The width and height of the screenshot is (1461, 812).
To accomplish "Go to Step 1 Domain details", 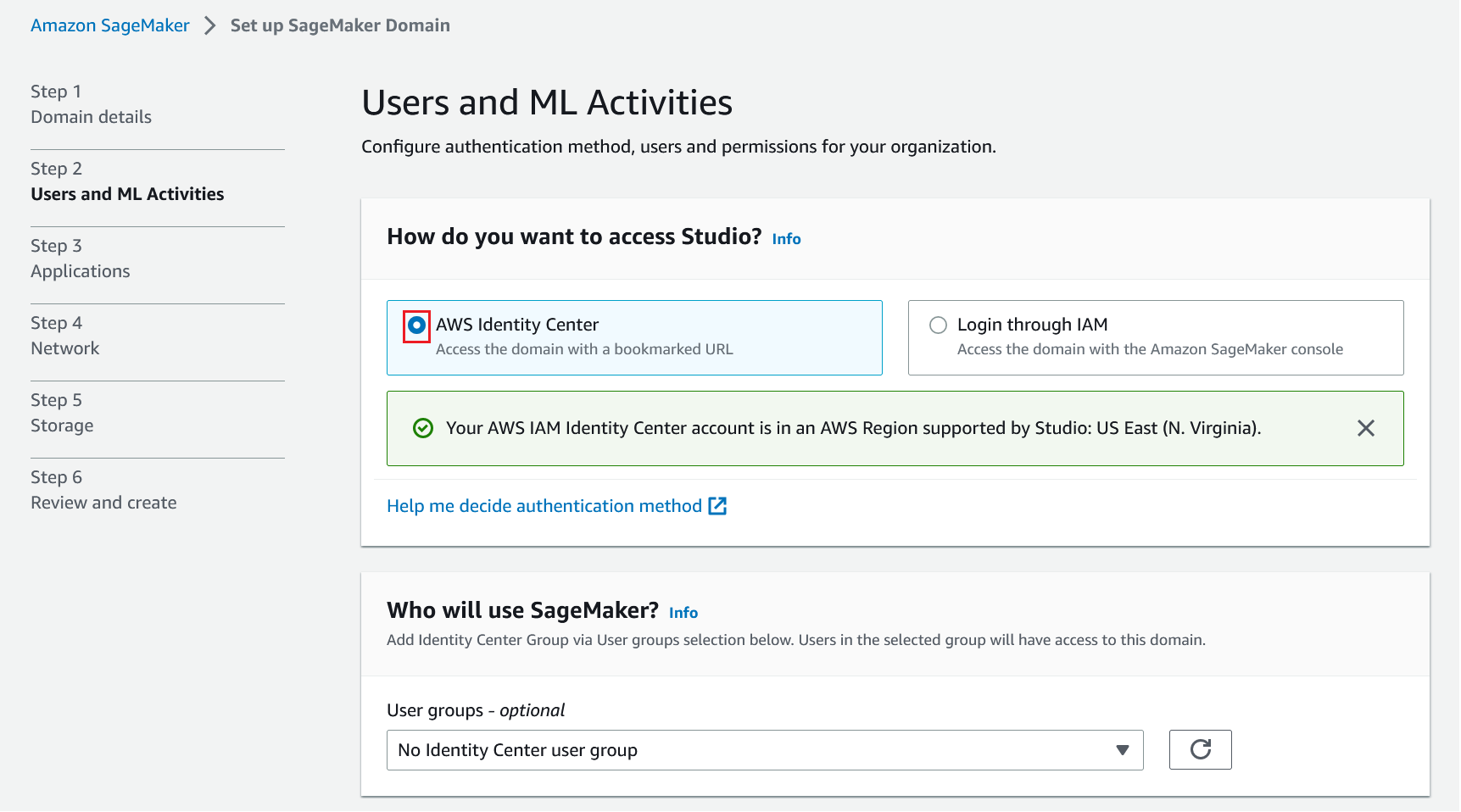I will 91,117.
